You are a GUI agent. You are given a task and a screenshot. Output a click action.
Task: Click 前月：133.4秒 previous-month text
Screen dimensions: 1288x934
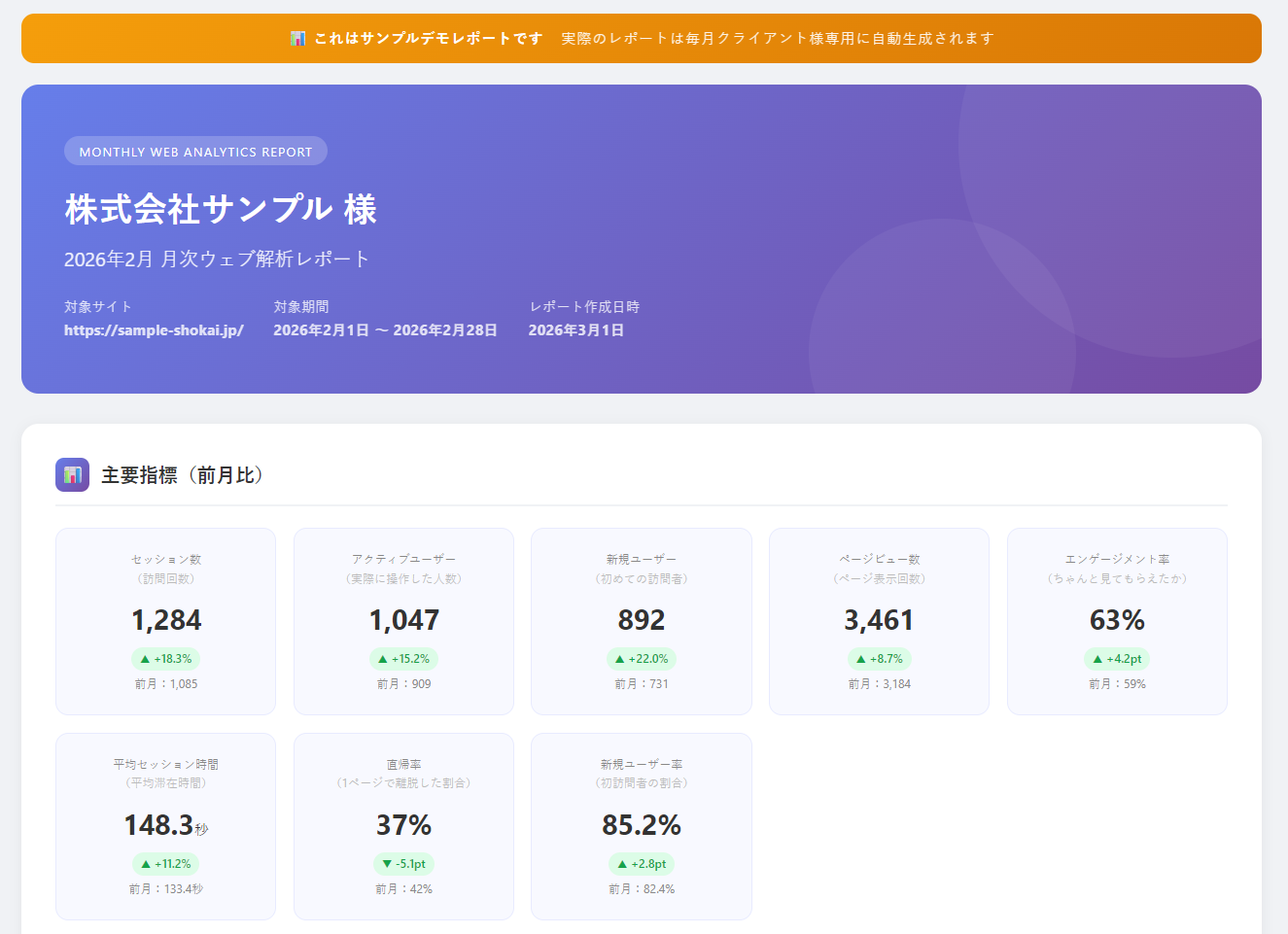(166, 889)
